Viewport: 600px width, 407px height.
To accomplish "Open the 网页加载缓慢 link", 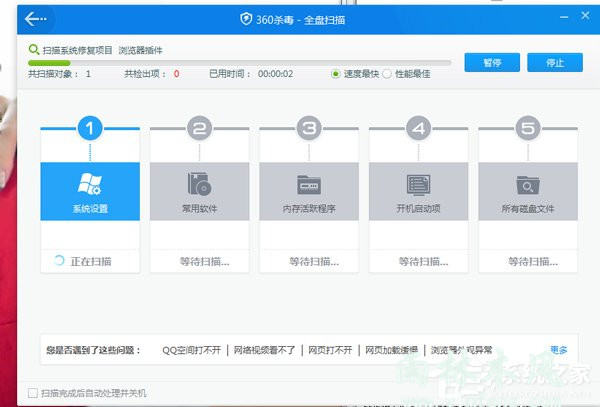I will [391, 350].
